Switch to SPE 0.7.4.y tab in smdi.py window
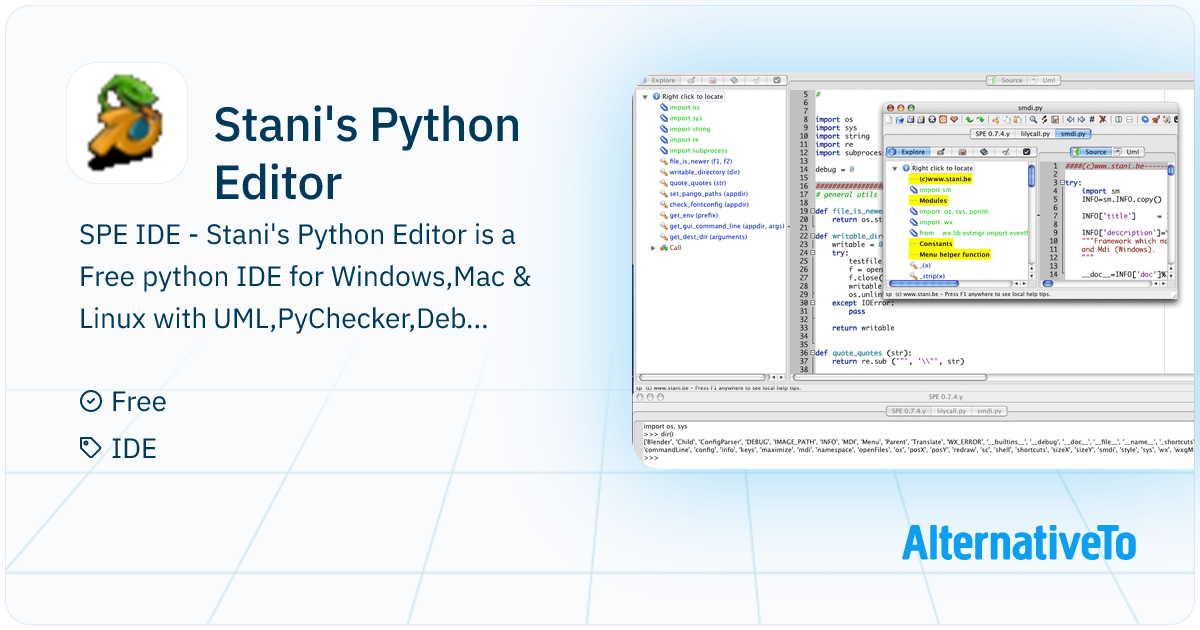This screenshot has height=630, width=1200. pyautogui.click(x=993, y=134)
